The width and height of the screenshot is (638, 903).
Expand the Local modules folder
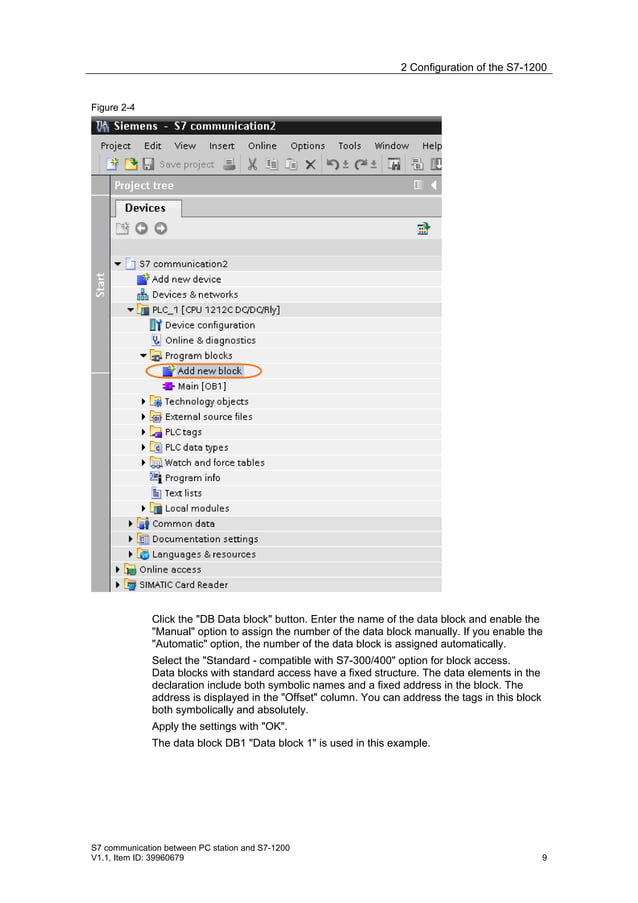(143, 509)
